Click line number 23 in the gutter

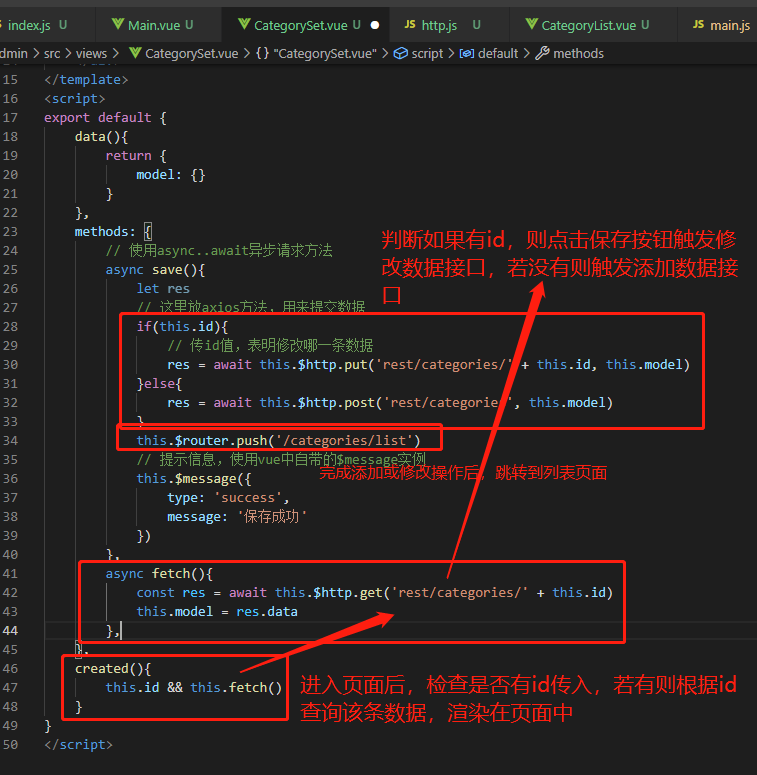pos(10,232)
